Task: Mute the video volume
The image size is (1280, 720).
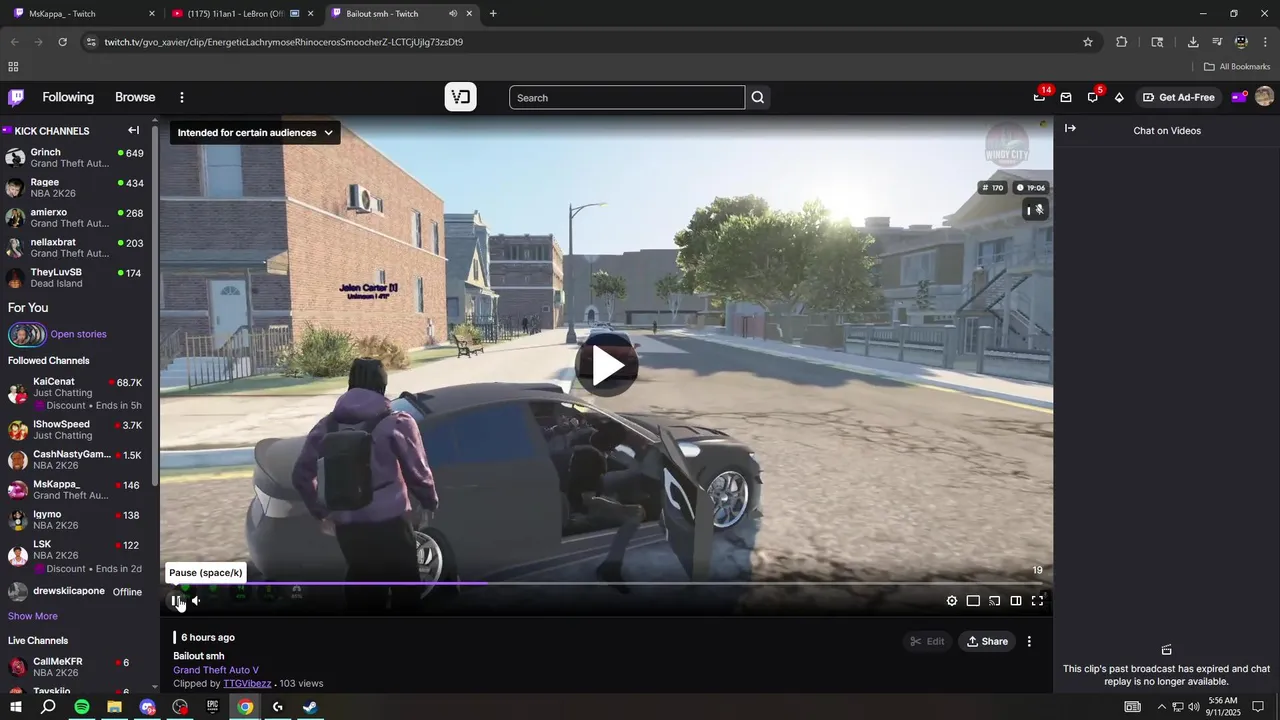Action: [196, 601]
